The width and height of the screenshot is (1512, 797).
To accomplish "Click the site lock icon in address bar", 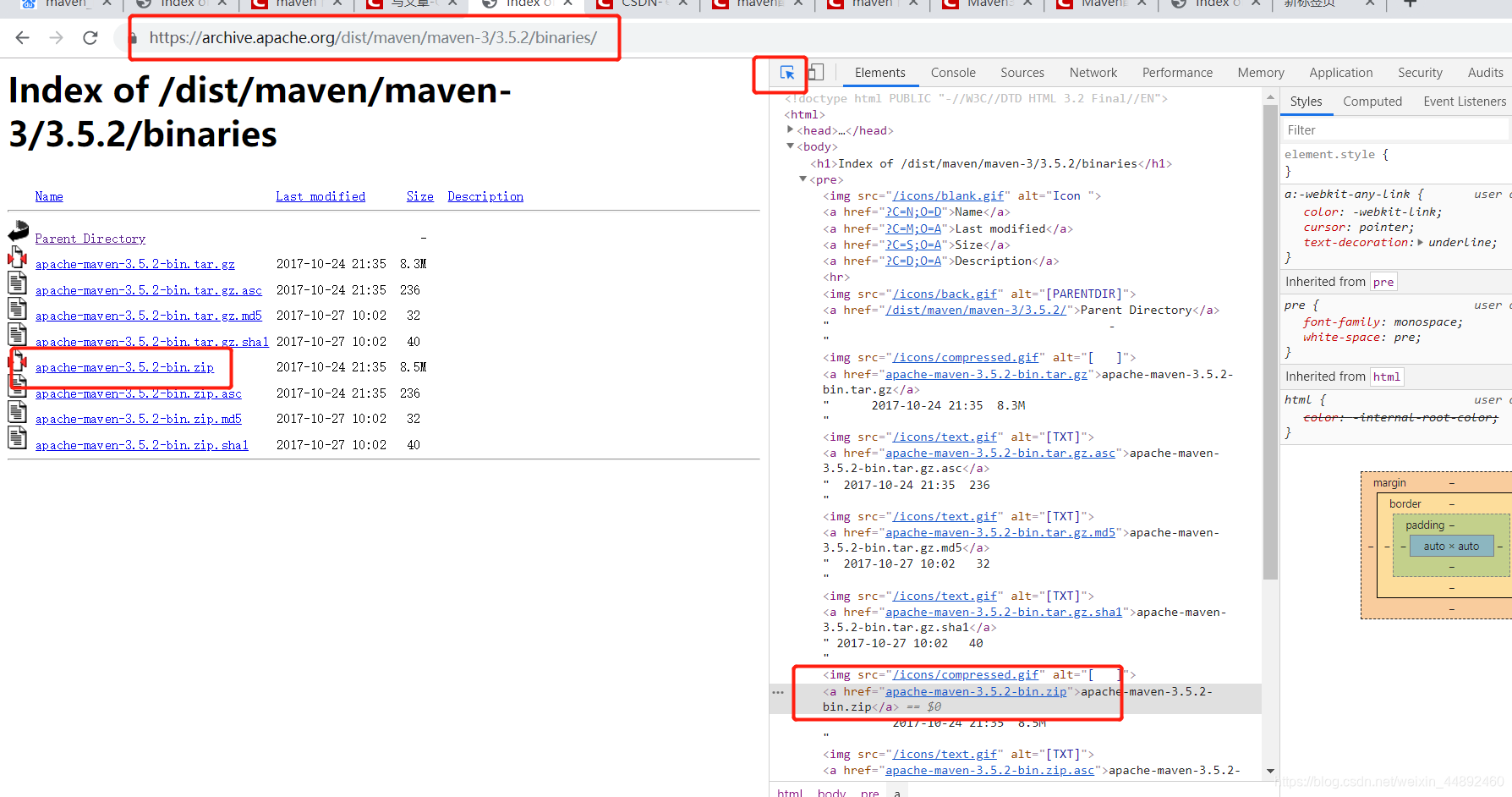I will pyautogui.click(x=133, y=38).
